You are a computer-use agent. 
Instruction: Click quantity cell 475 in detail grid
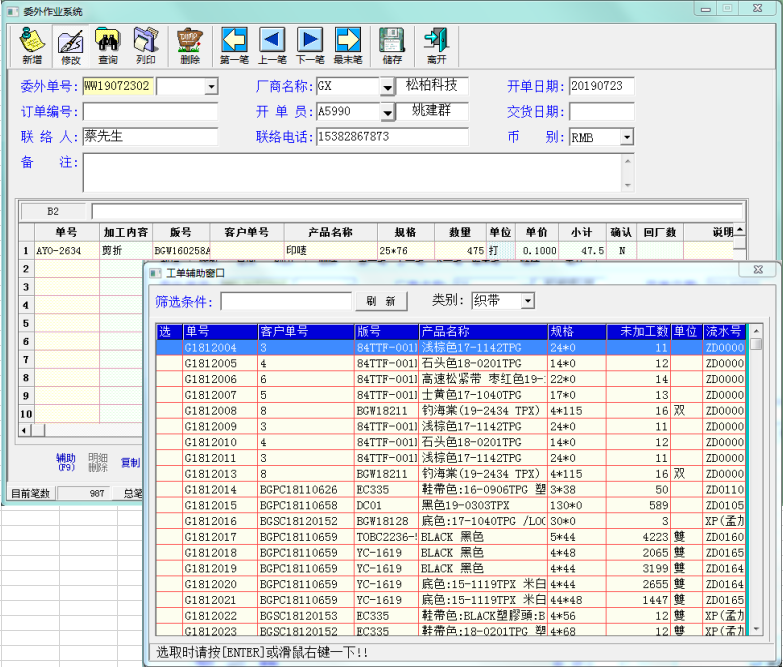(x=460, y=251)
